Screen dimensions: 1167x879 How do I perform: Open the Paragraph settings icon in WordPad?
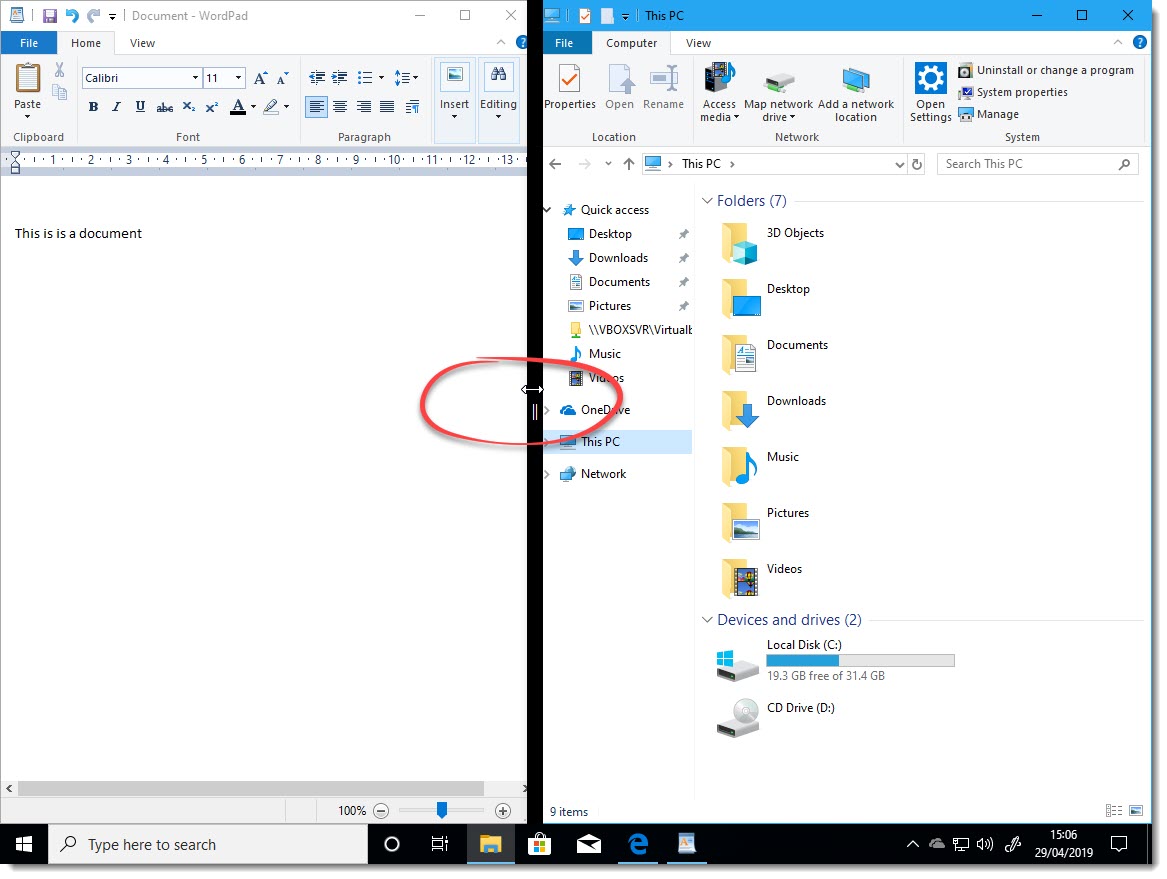(x=412, y=107)
